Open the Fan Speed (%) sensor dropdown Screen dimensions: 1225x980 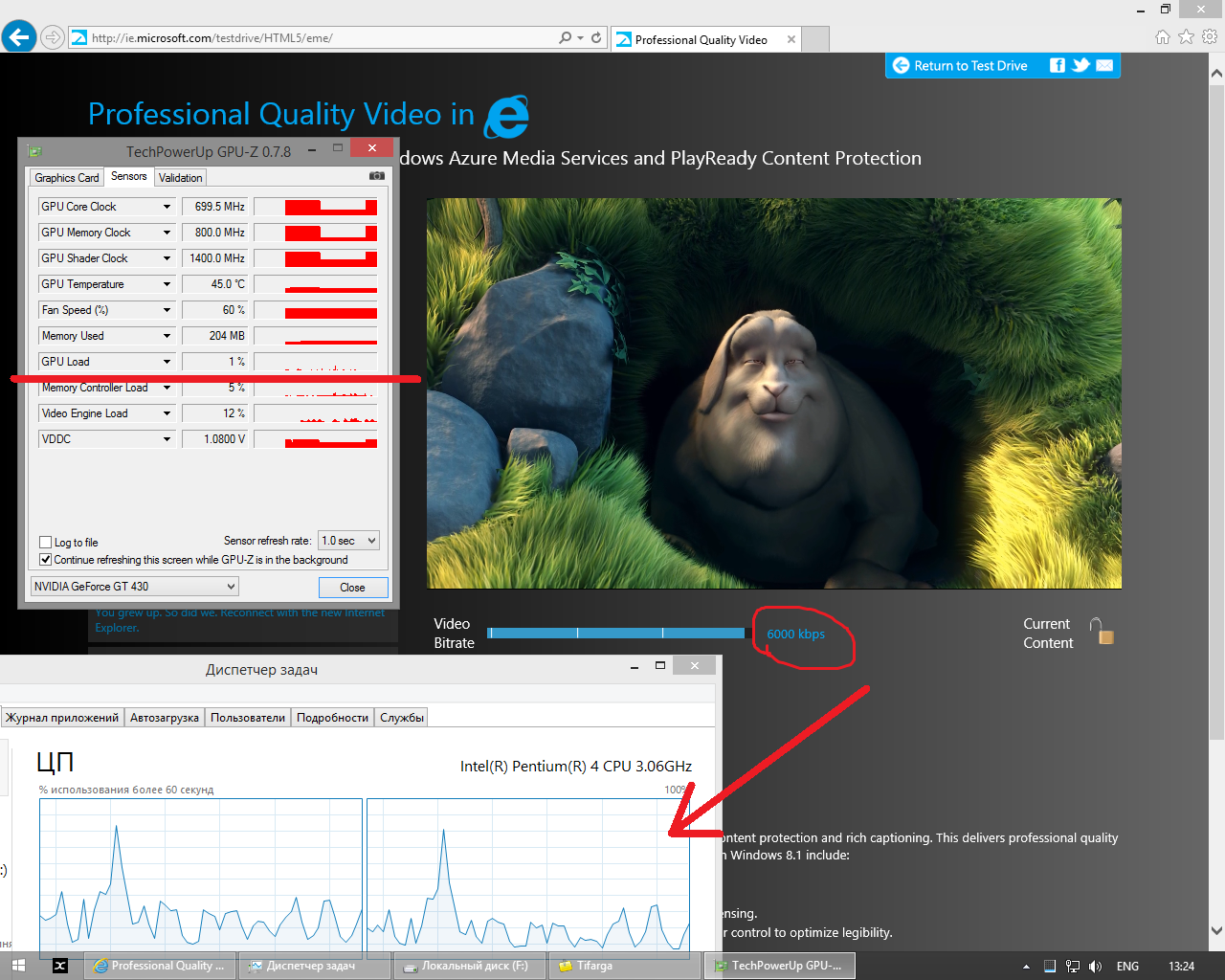(x=167, y=310)
